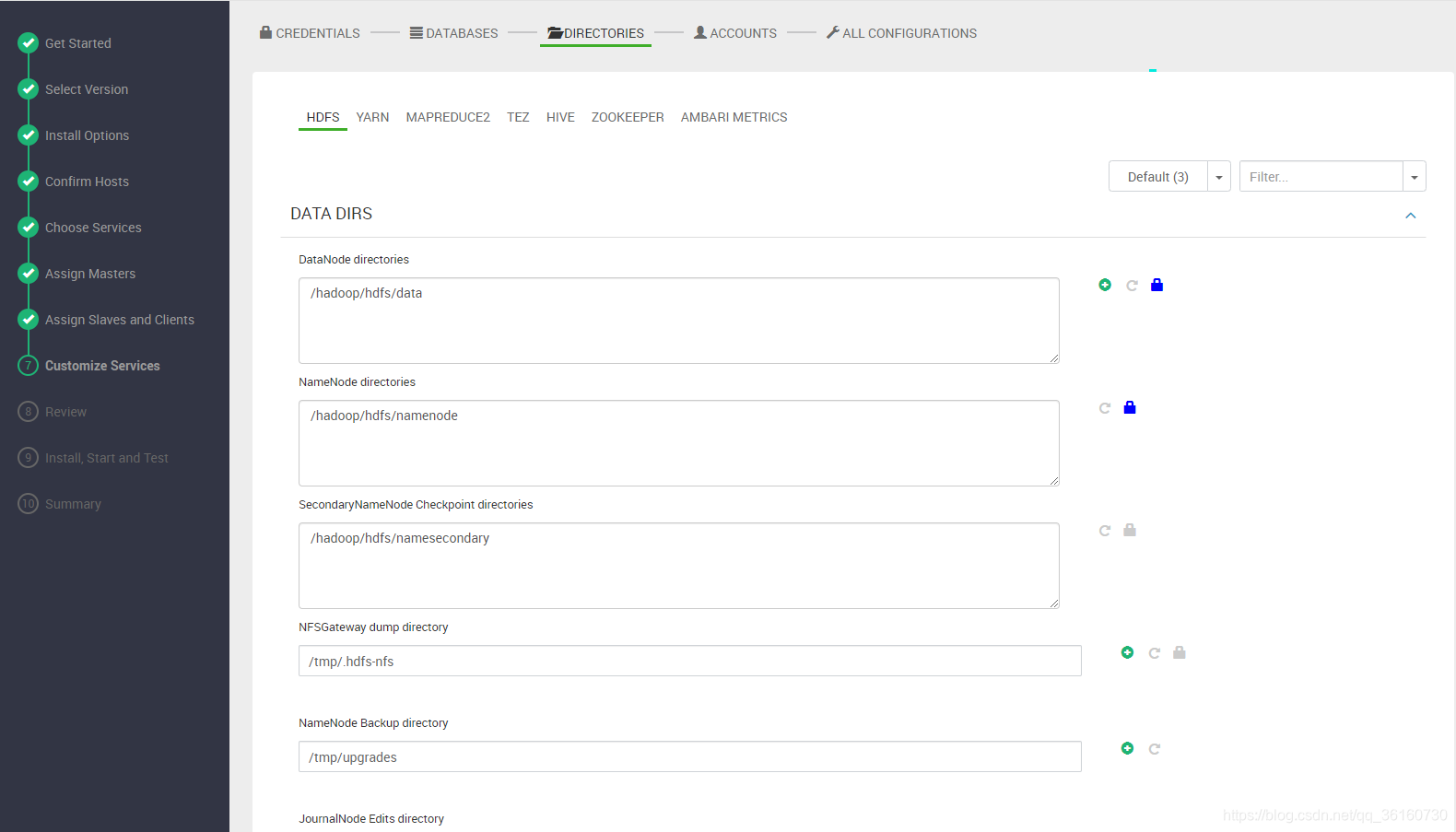
Task: Toggle the blue lock icon for DataNode directories
Action: coord(1157,285)
